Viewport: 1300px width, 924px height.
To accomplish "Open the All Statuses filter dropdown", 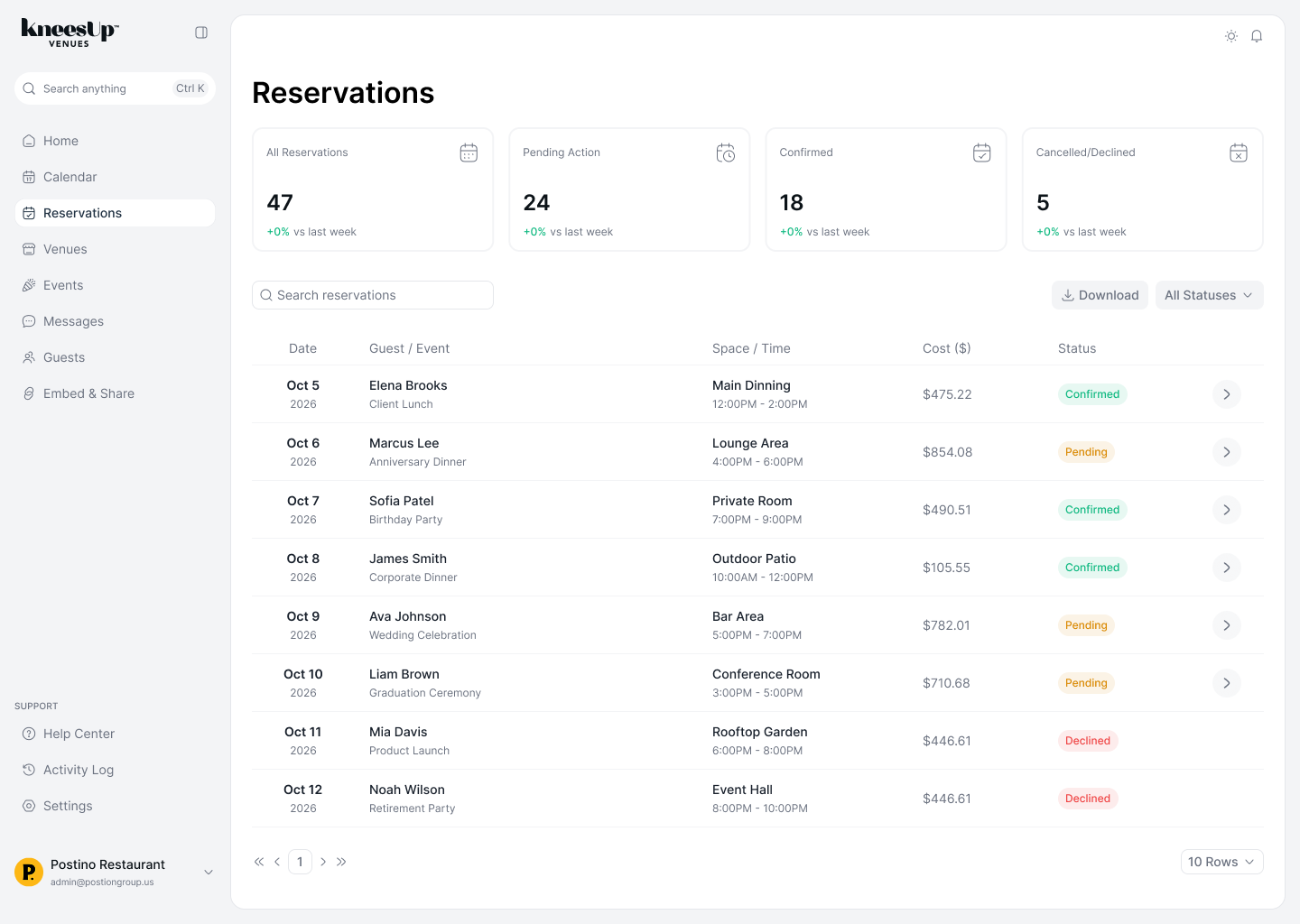I will [1210, 295].
